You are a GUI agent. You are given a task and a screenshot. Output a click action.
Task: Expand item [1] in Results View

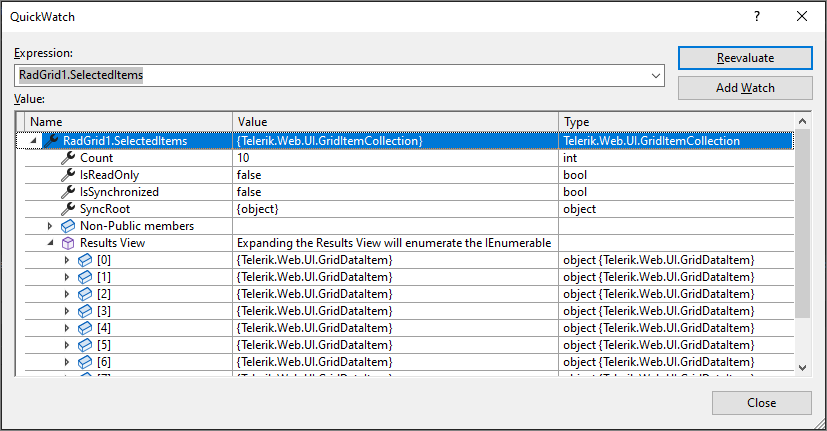67,277
